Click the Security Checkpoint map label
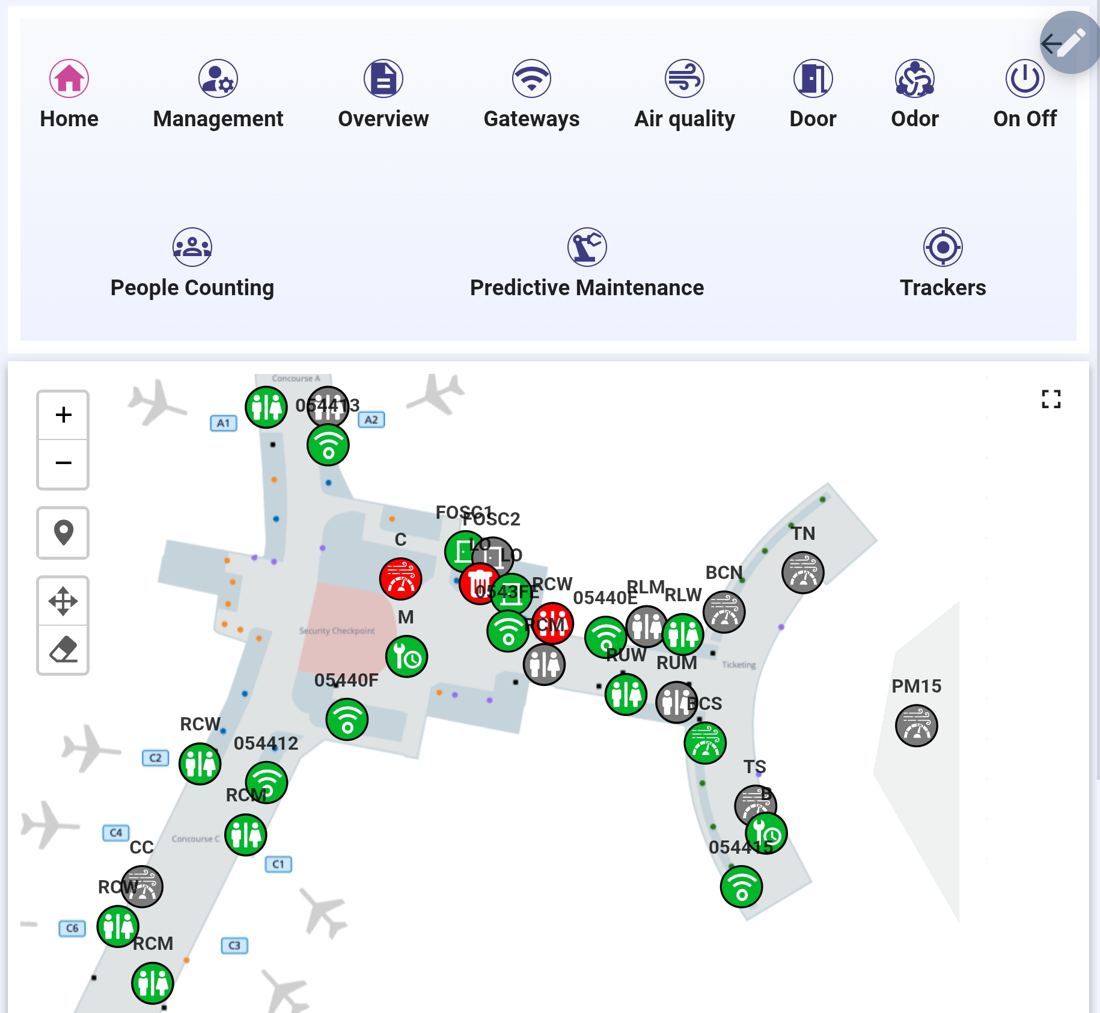 coord(337,631)
